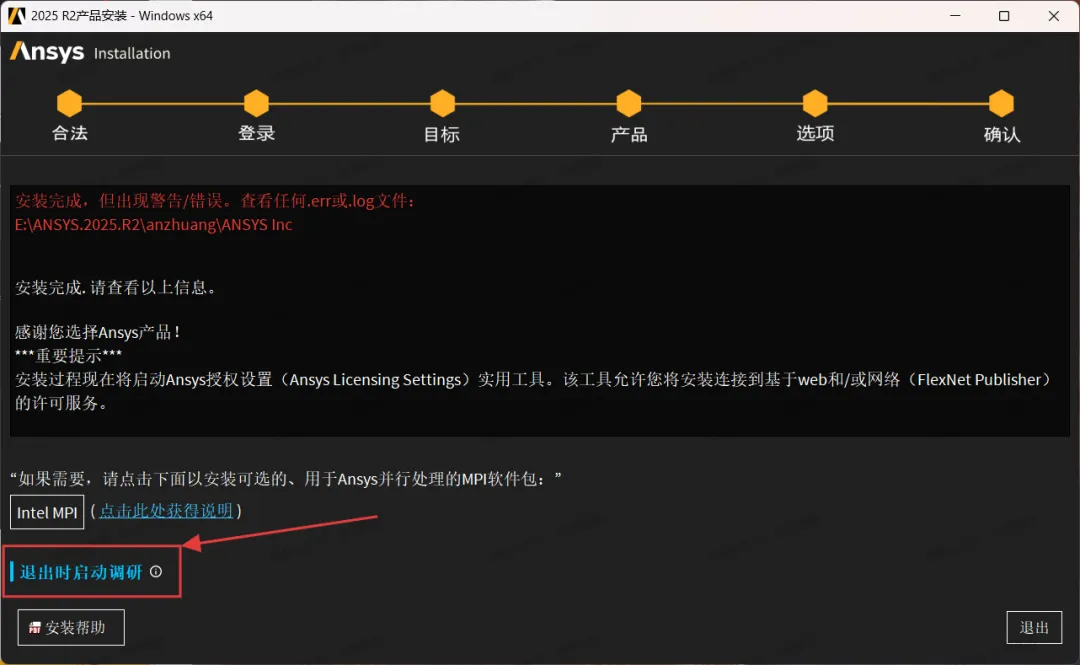This screenshot has height=665, width=1080.
Task: Click the Installation header label
Action: click(132, 54)
